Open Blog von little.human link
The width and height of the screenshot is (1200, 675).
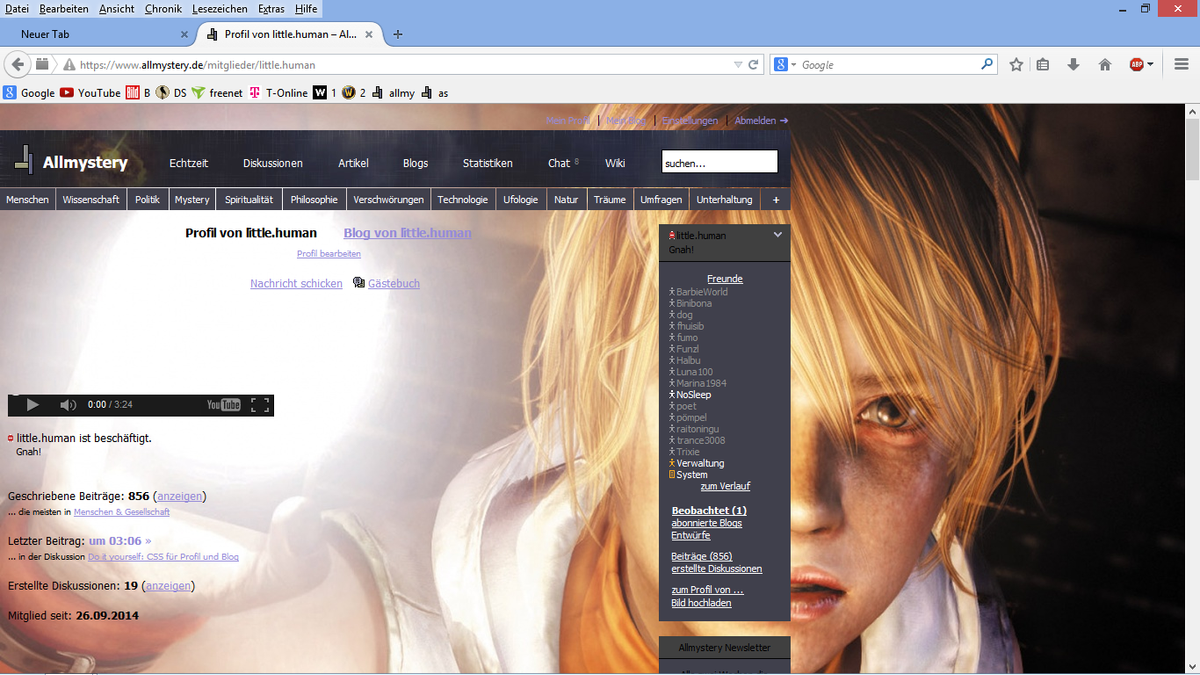coord(408,233)
